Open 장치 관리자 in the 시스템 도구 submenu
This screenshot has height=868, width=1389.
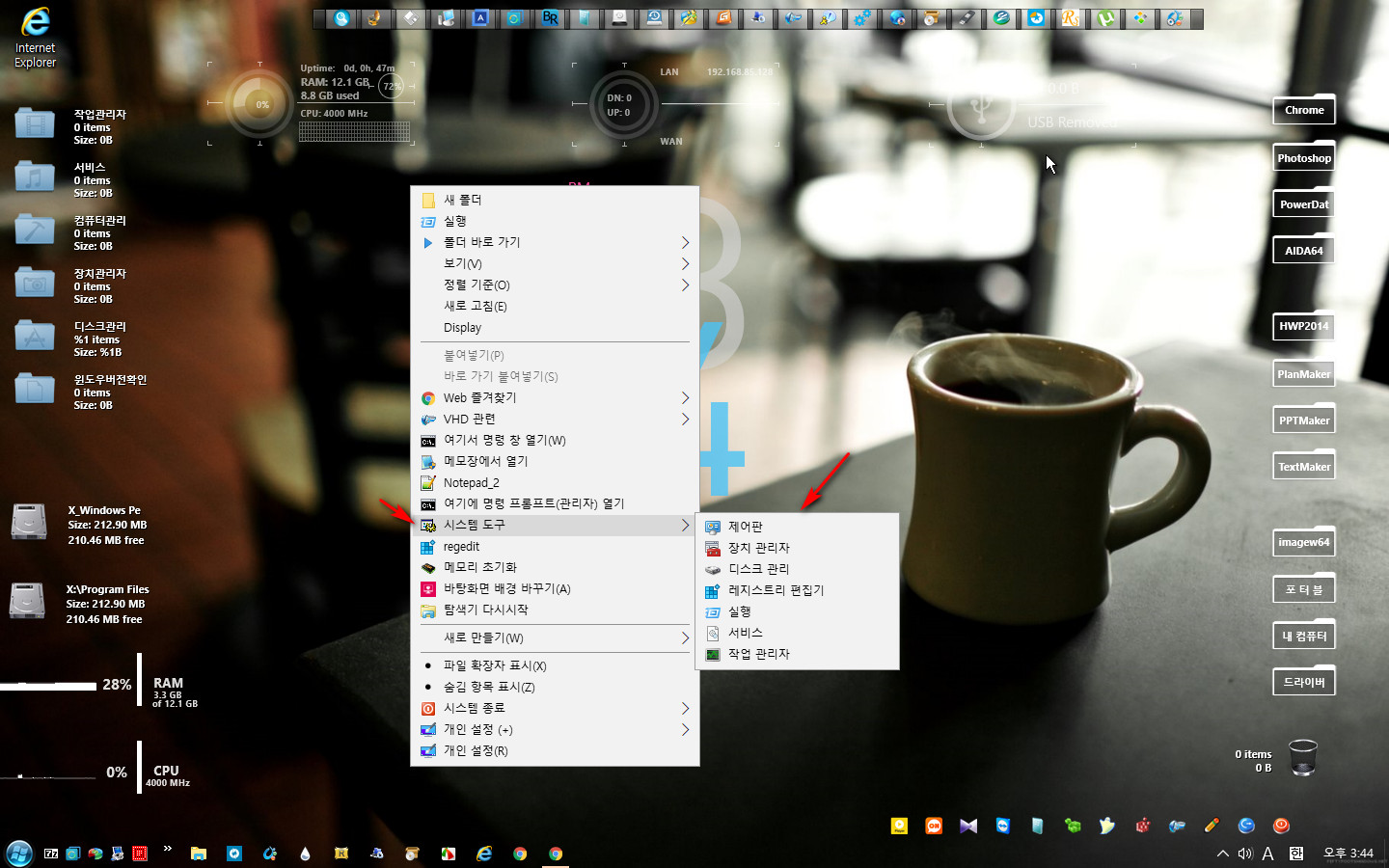coord(797,548)
